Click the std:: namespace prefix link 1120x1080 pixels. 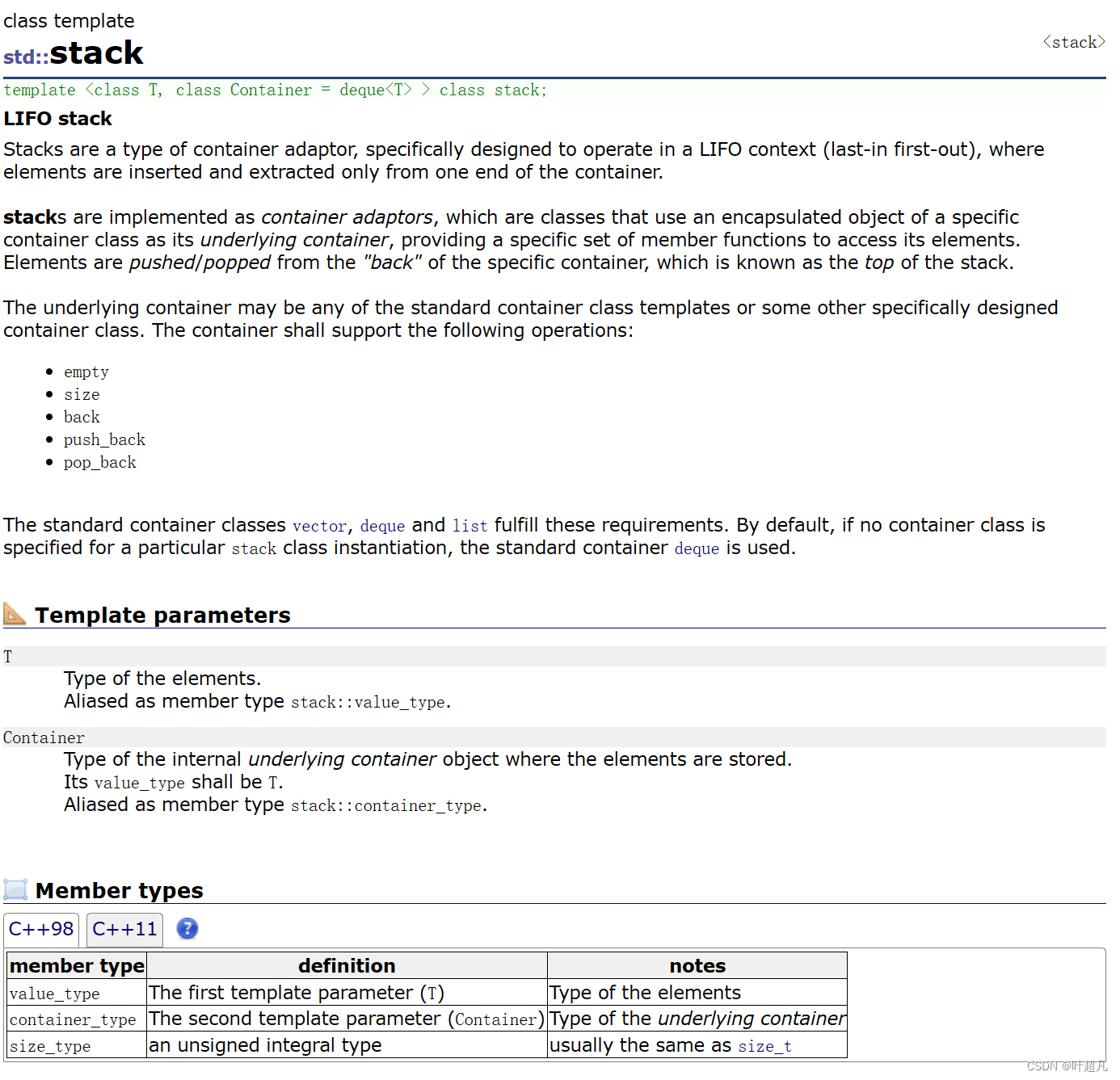point(26,57)
